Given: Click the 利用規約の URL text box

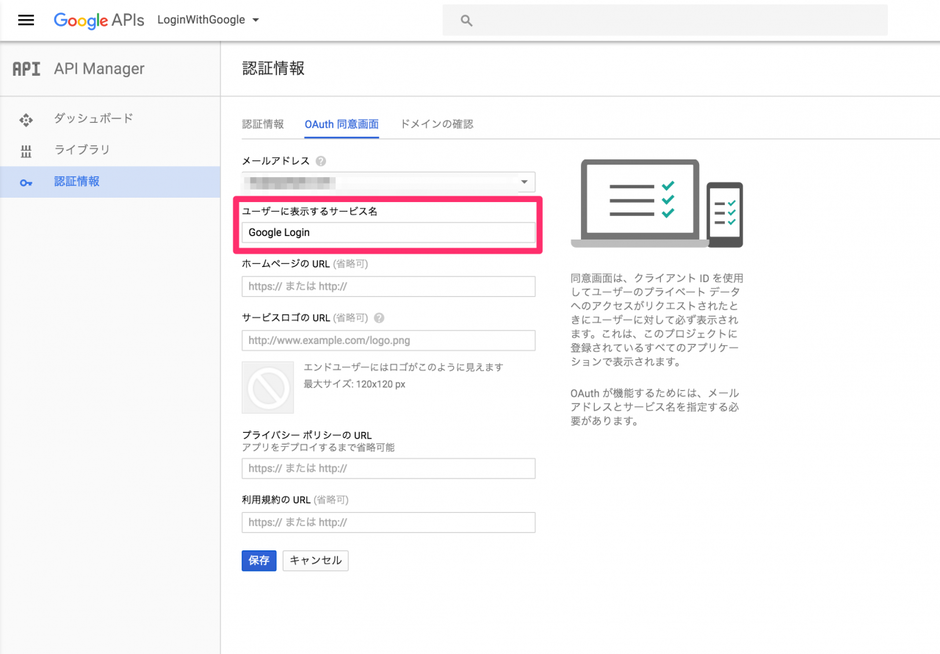Looking at the screenshot, I should click(x=388, y=522).
